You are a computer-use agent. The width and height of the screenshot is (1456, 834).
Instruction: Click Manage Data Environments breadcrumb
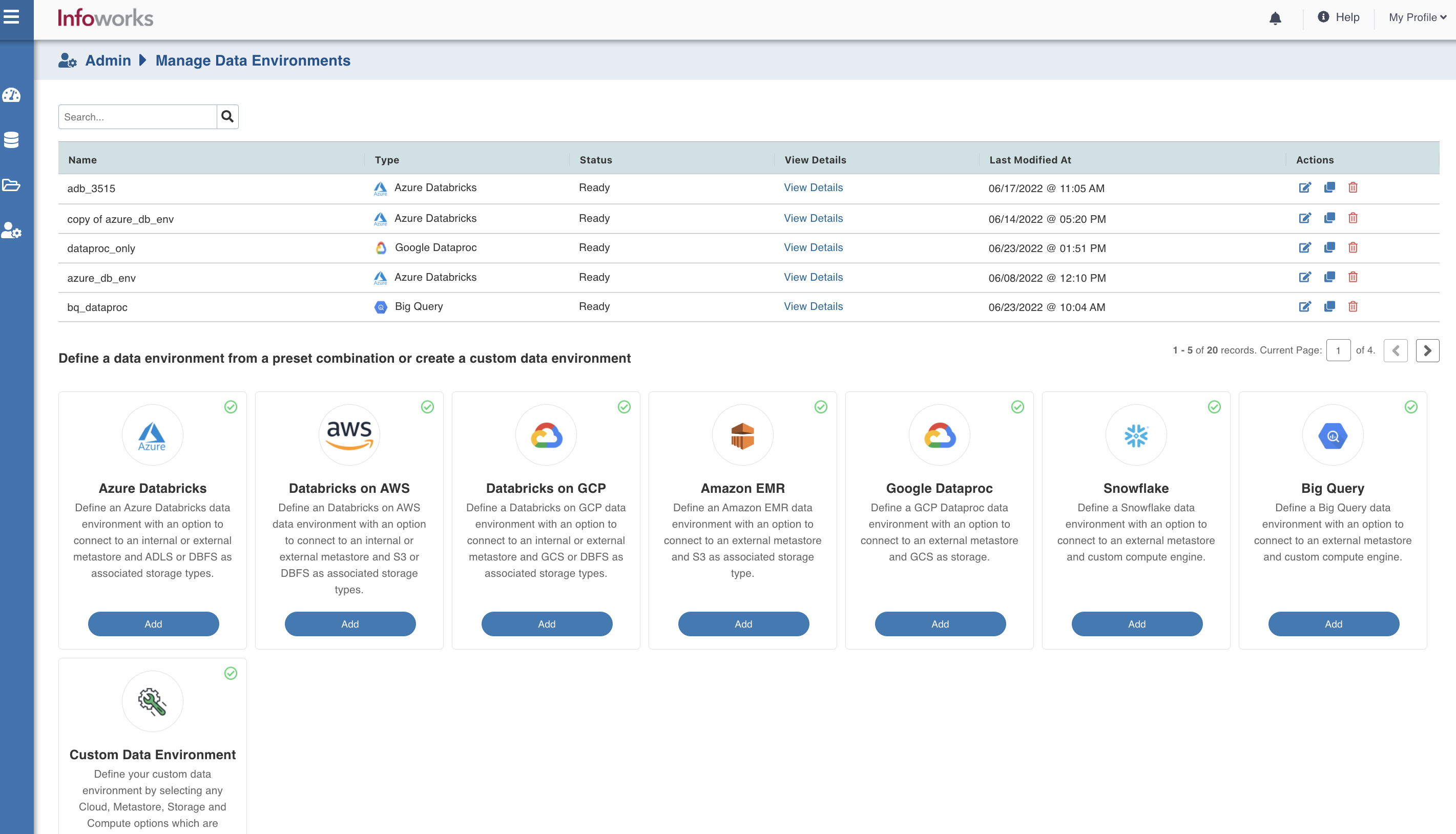point(253,60)
